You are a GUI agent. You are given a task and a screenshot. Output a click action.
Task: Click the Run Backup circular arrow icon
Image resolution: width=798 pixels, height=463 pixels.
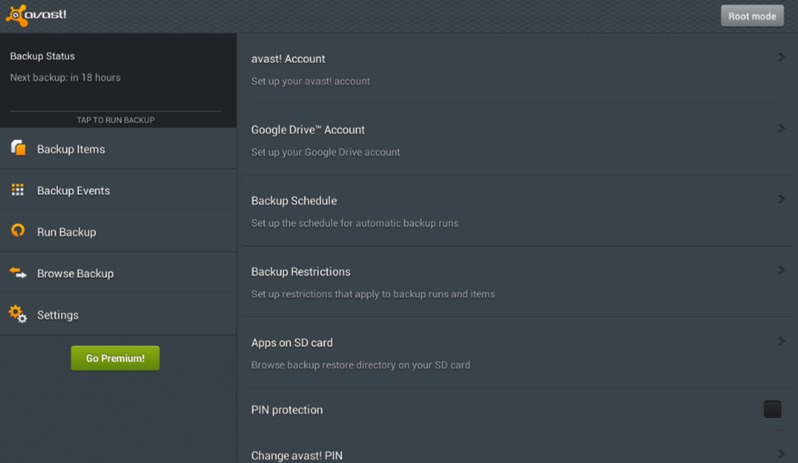click(x=18, y=231)
